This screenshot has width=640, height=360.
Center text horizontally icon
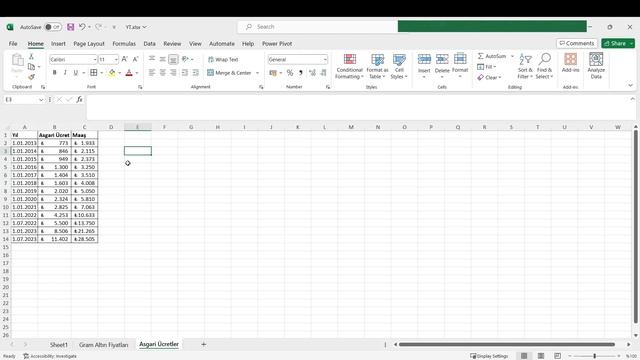tap(162, 73)
